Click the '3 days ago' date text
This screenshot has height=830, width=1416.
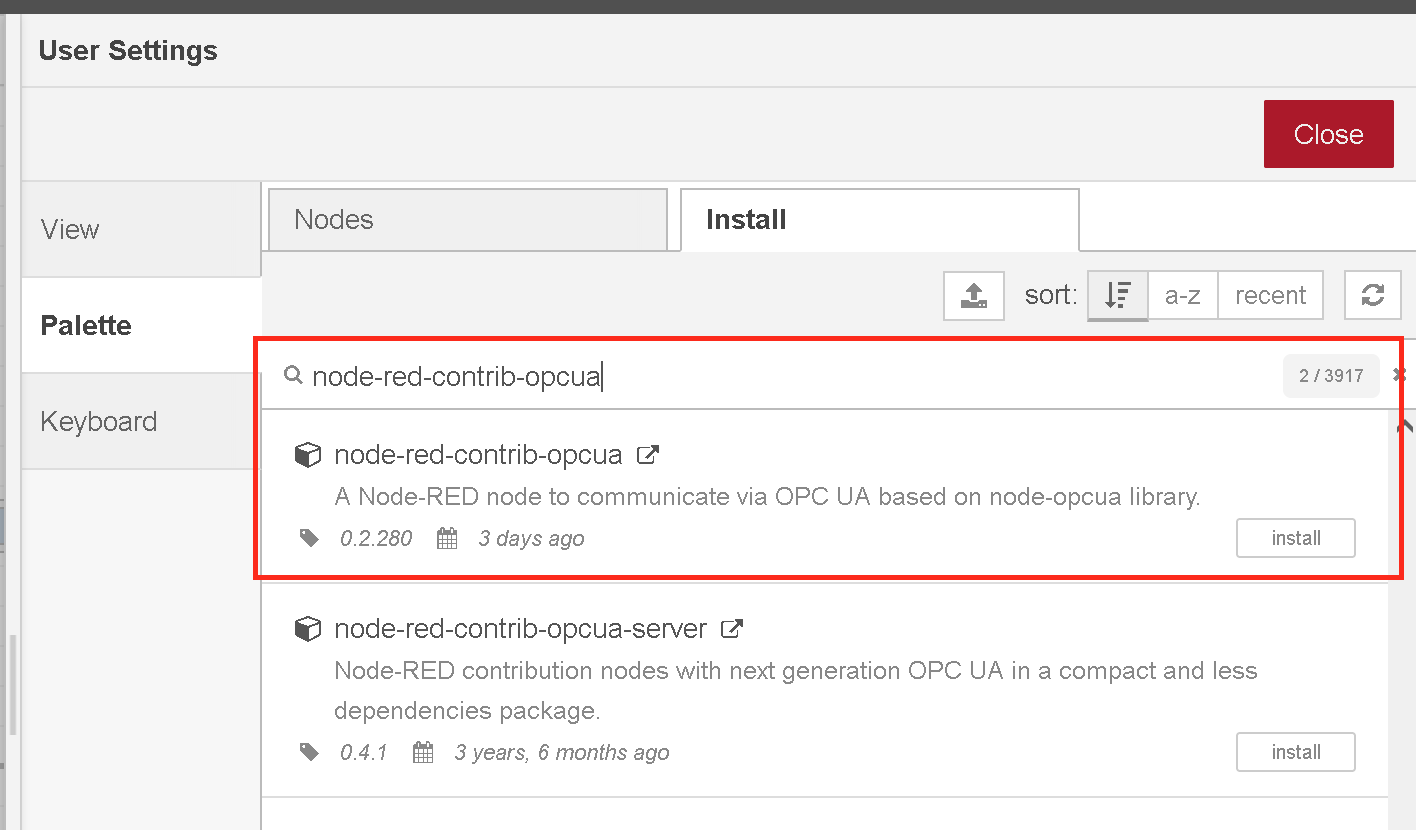click(x=531, y=538)
